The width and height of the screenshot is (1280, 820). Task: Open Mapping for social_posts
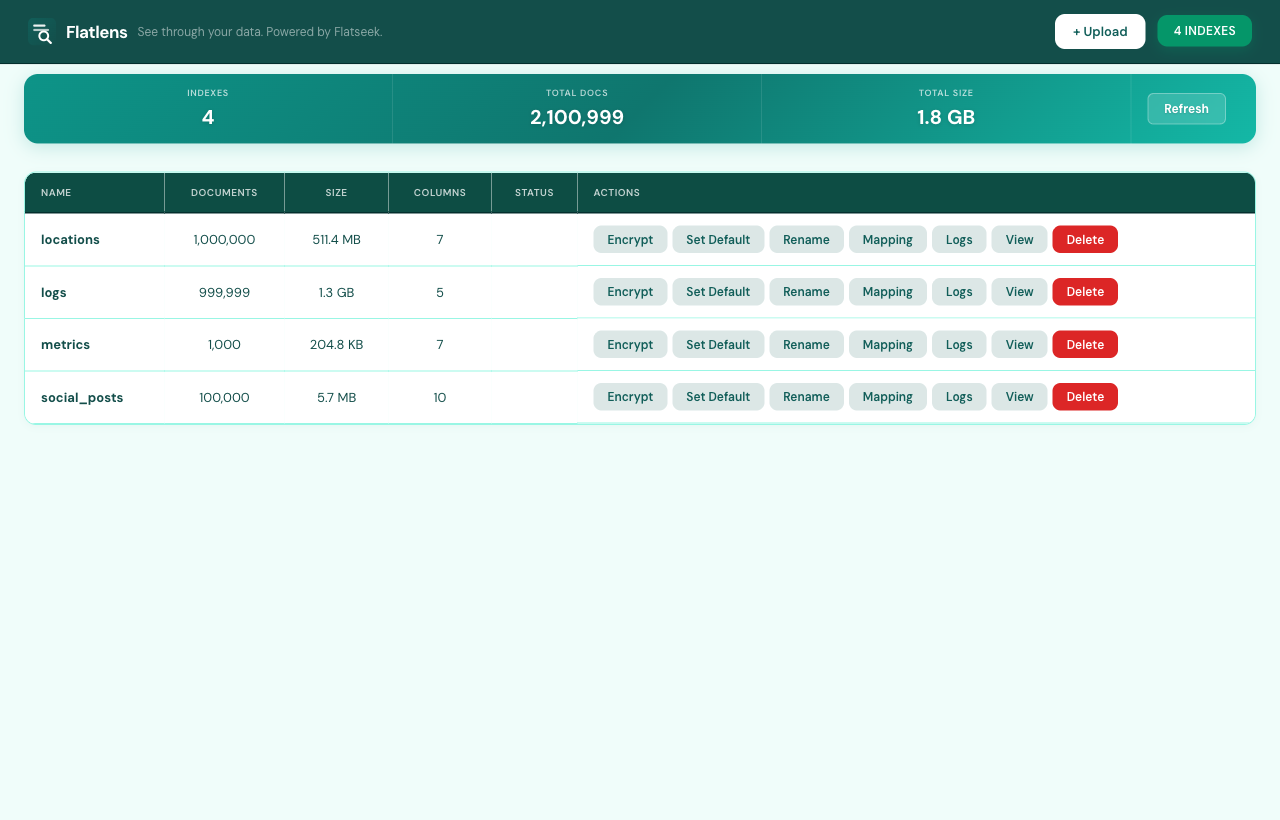(887, 397)
